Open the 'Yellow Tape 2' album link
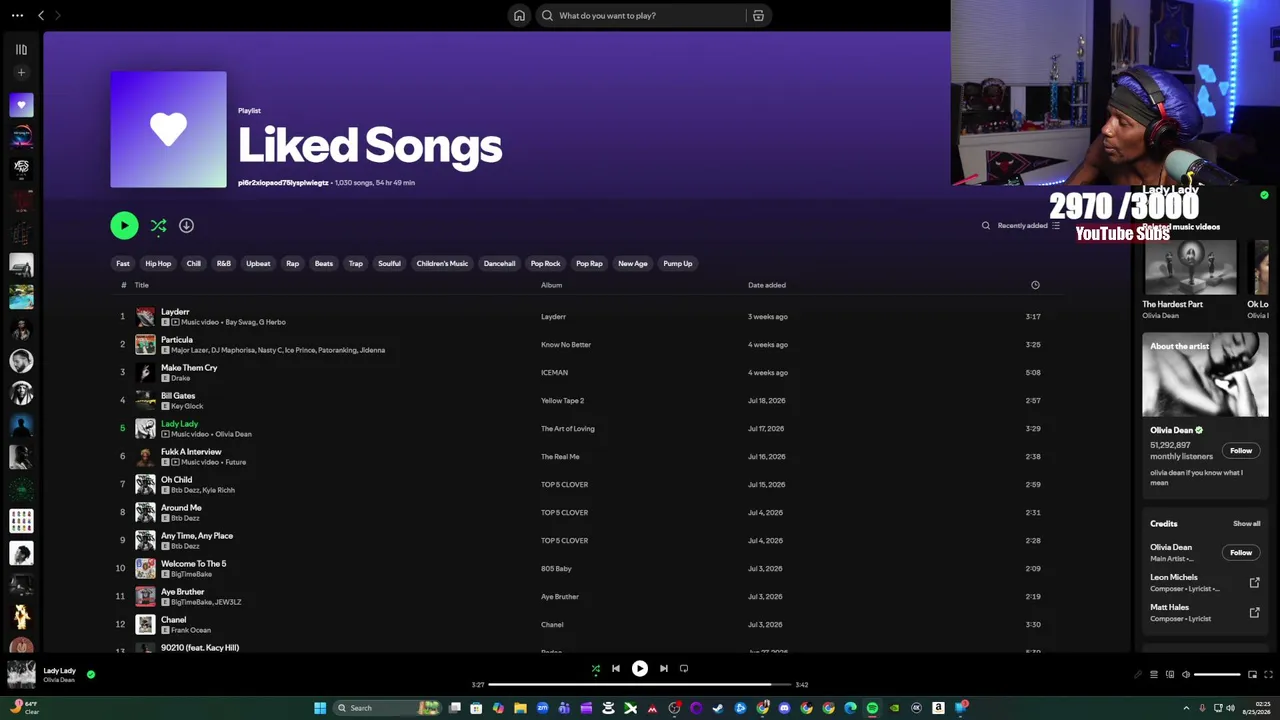The width and height of the screenshot is (1280, 720). tap(563, 401)
